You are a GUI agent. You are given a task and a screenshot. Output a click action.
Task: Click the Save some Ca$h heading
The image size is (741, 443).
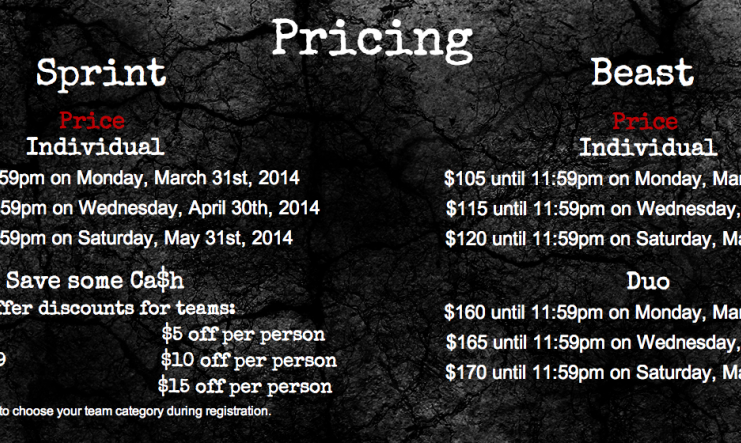pyautogui.click(x=95, y=280)
